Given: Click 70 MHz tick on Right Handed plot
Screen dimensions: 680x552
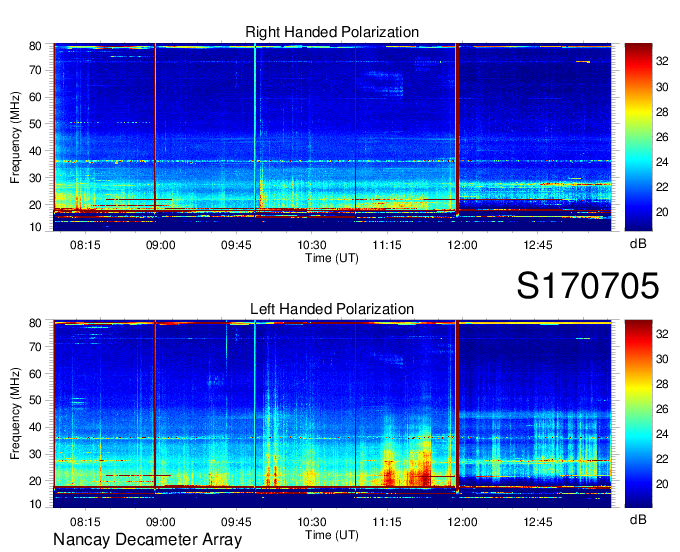Looking at the screenshot, I should click(x=35, y=70).
